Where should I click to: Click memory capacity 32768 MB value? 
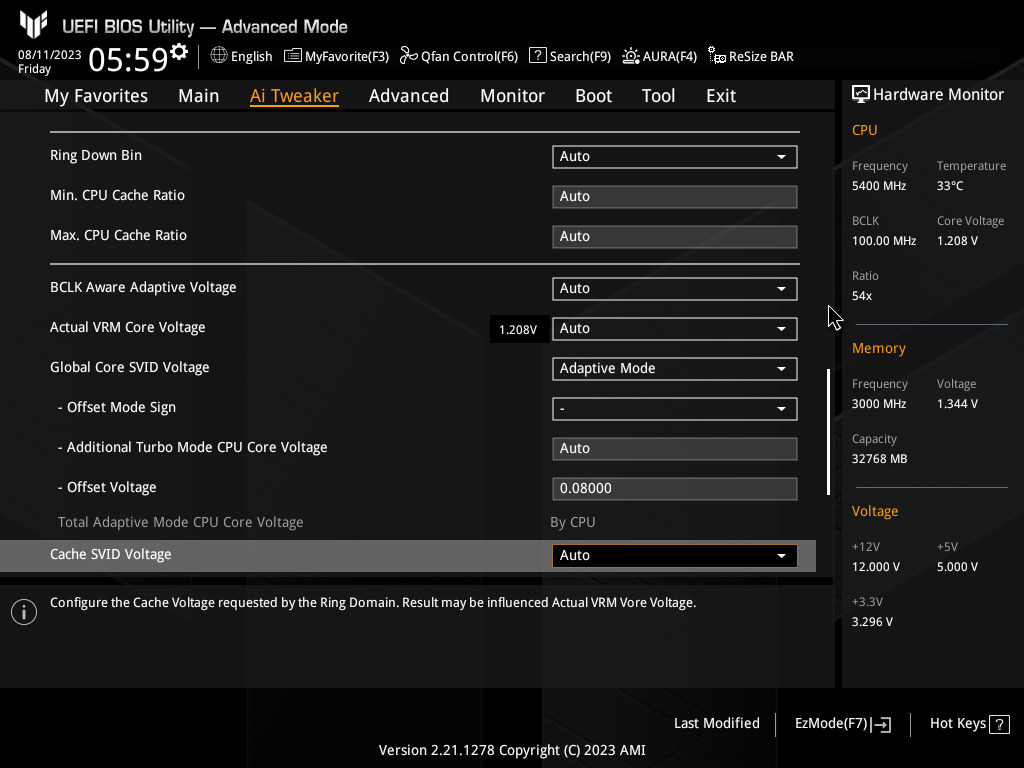879,459
